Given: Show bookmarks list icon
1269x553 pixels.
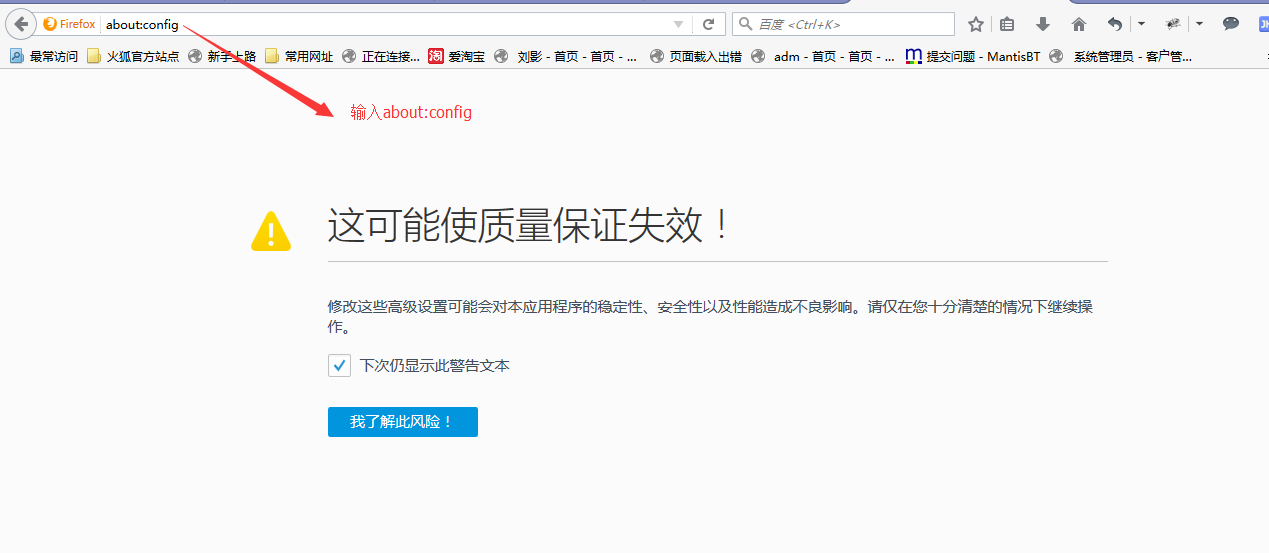Looking at the screenshot, I should [x=1008, y=24].
